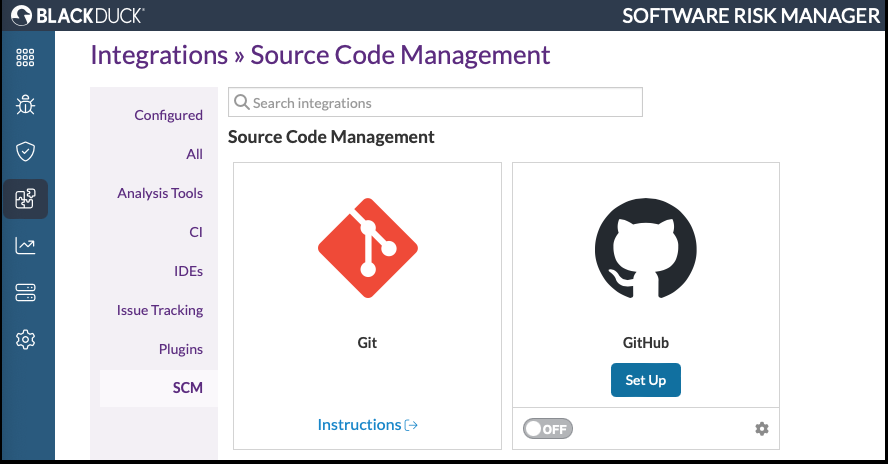The image size is (888, 464).
Task: Show Analysis Tools integrations
Action: click(x=160, y=193)
